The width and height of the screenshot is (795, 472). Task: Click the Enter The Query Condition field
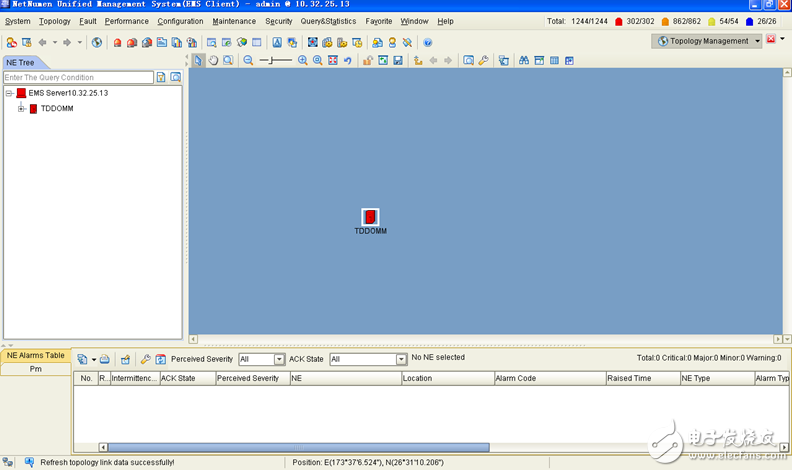77,77
